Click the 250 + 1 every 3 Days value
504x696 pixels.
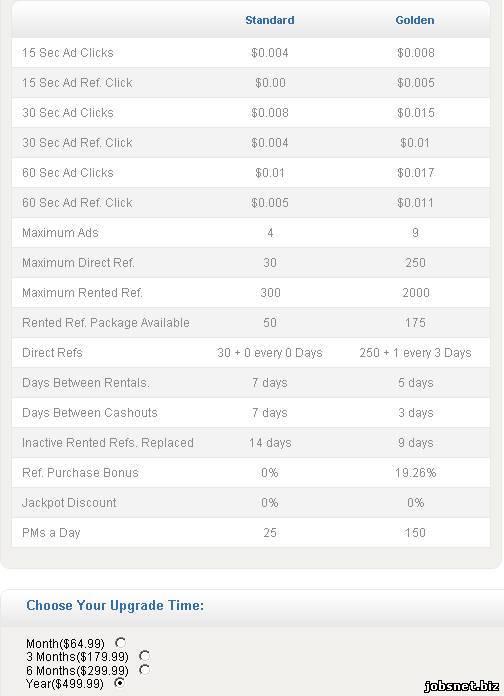pos(415,353)
